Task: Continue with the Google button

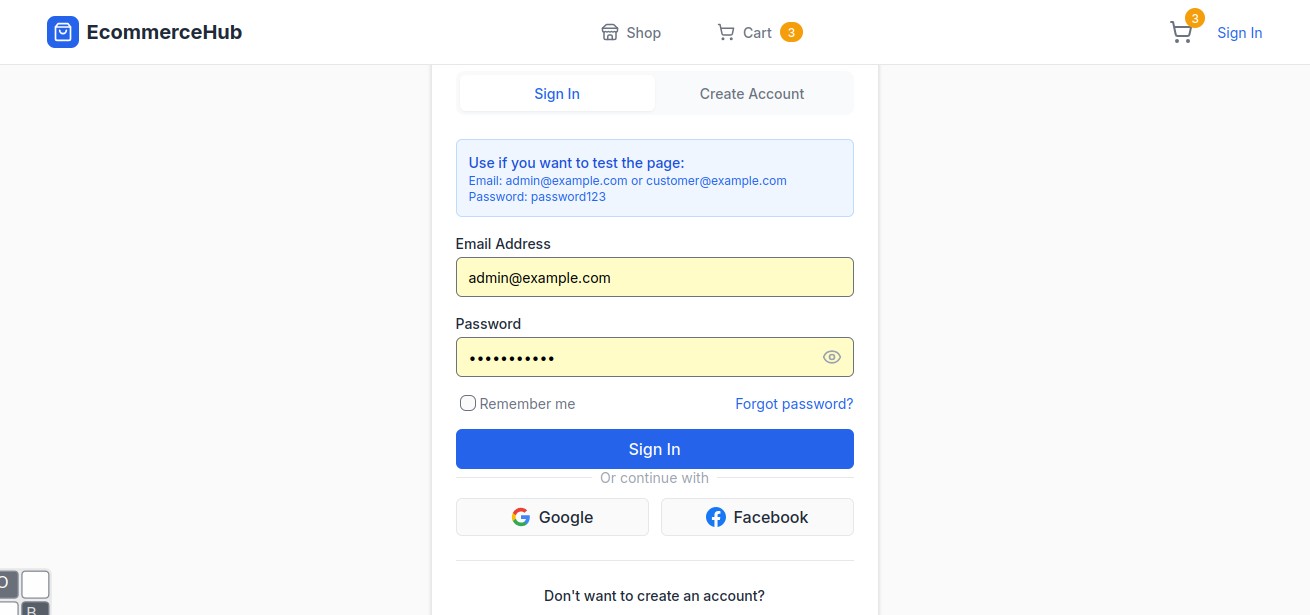Action: (x=552, y=517)
